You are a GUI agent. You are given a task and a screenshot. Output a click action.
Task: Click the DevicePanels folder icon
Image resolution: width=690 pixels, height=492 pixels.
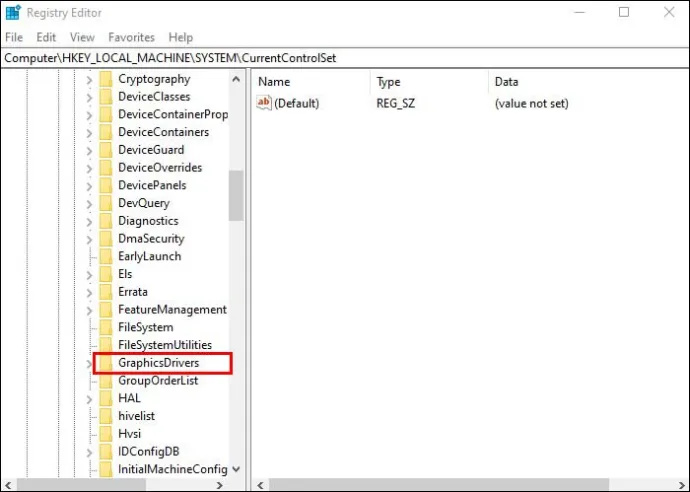[x=106, y=186]
